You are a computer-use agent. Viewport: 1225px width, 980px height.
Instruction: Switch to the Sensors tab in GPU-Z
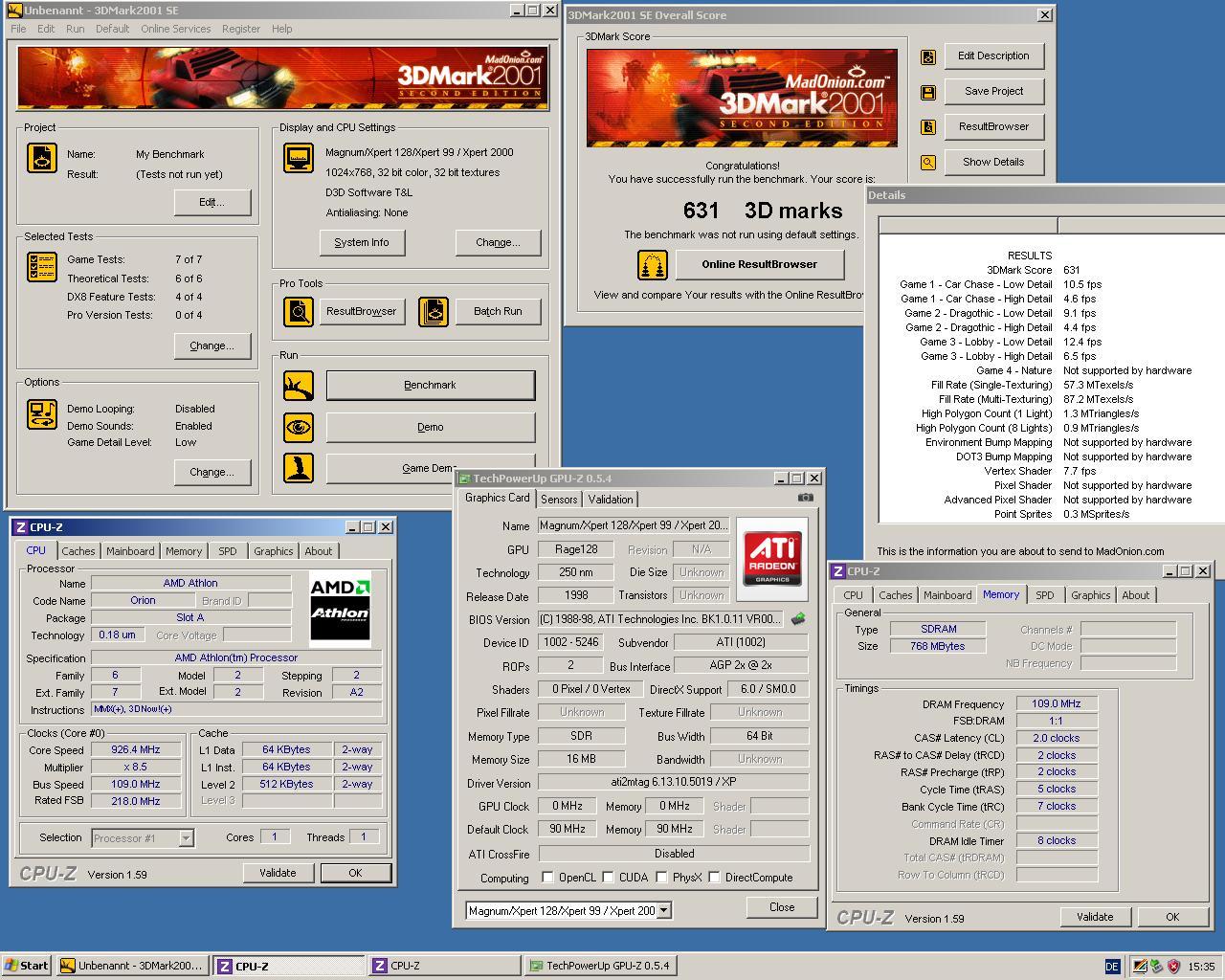[559, 500]
